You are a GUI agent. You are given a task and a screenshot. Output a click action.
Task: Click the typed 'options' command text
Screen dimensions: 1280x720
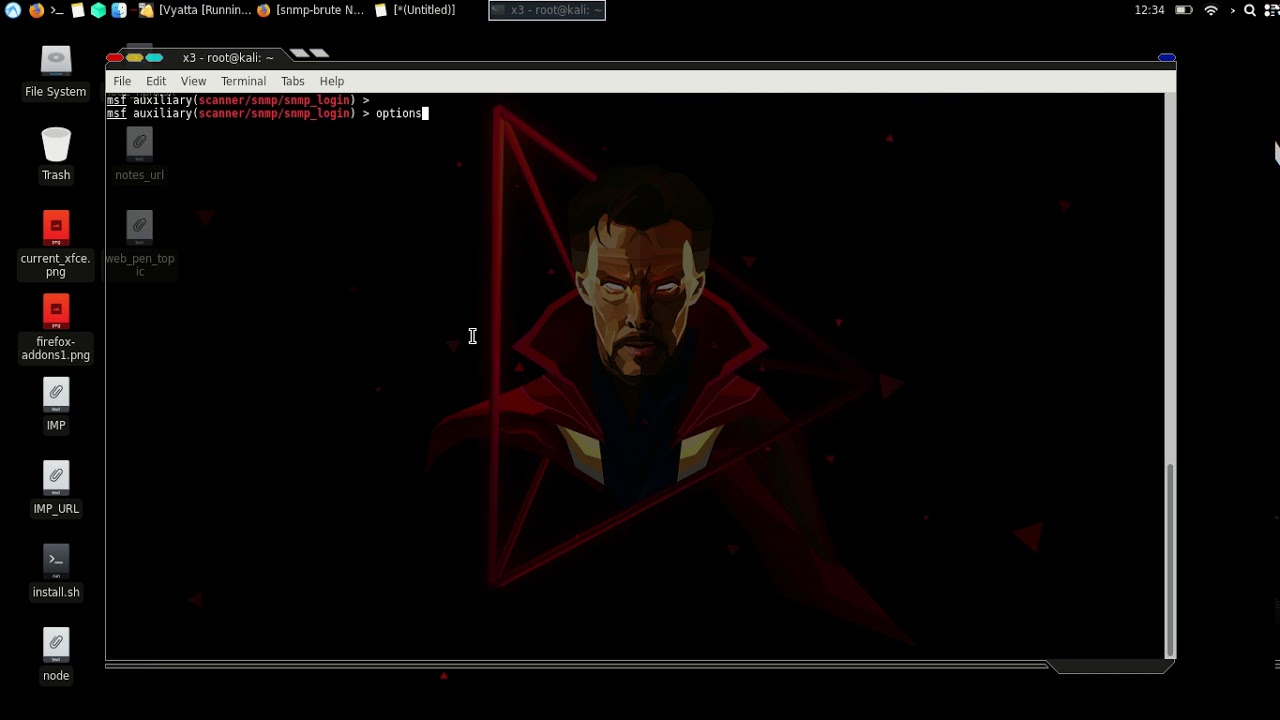point(398,114)
